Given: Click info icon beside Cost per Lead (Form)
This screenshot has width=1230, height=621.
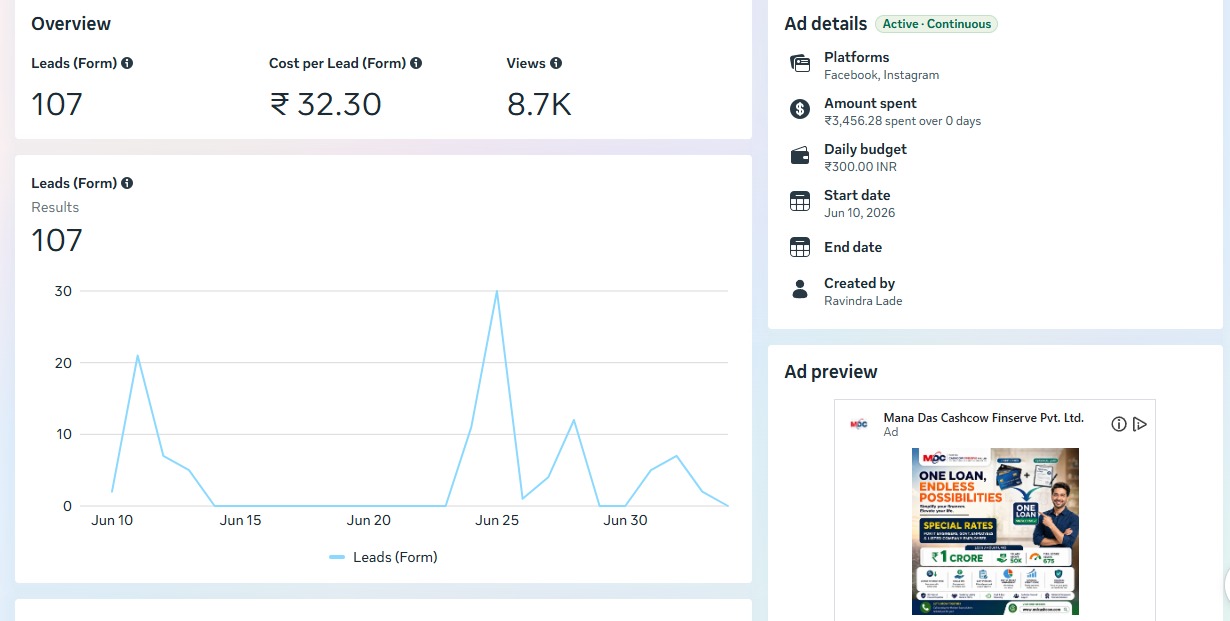Looking at the screenshot, I should coord(416,63).
